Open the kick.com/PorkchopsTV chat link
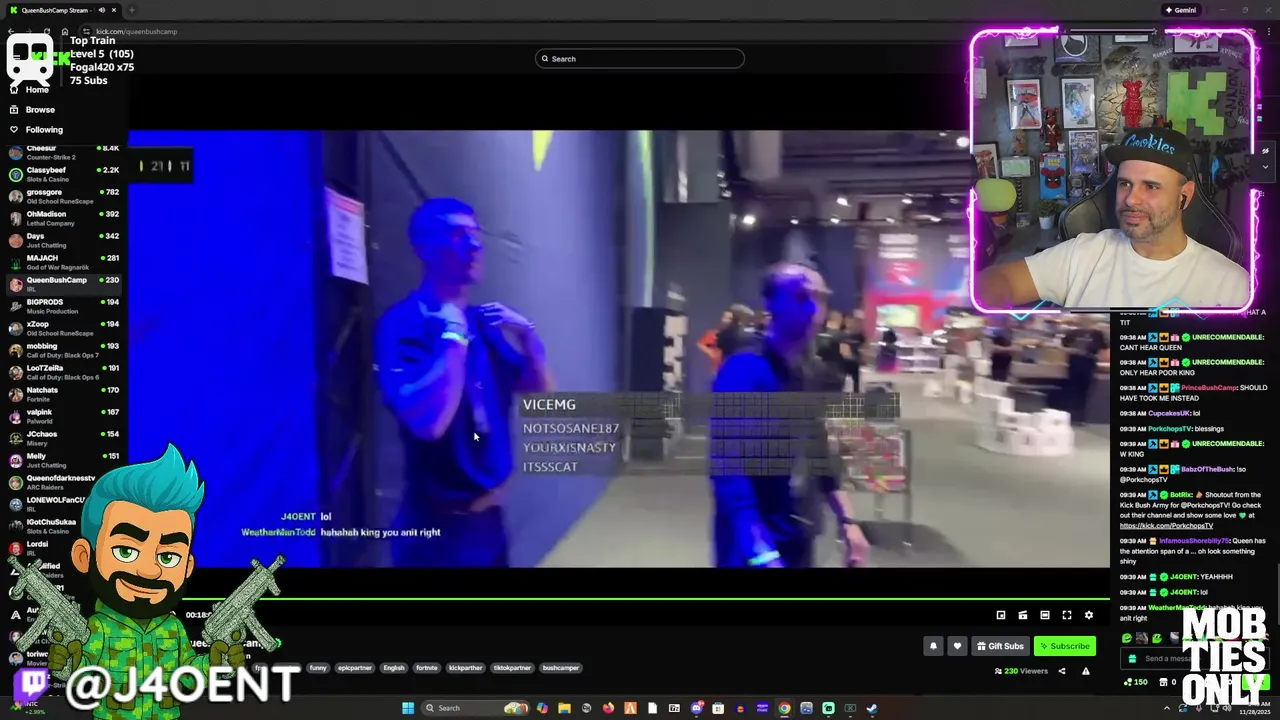1280x720 pixels. point(1166,526)
